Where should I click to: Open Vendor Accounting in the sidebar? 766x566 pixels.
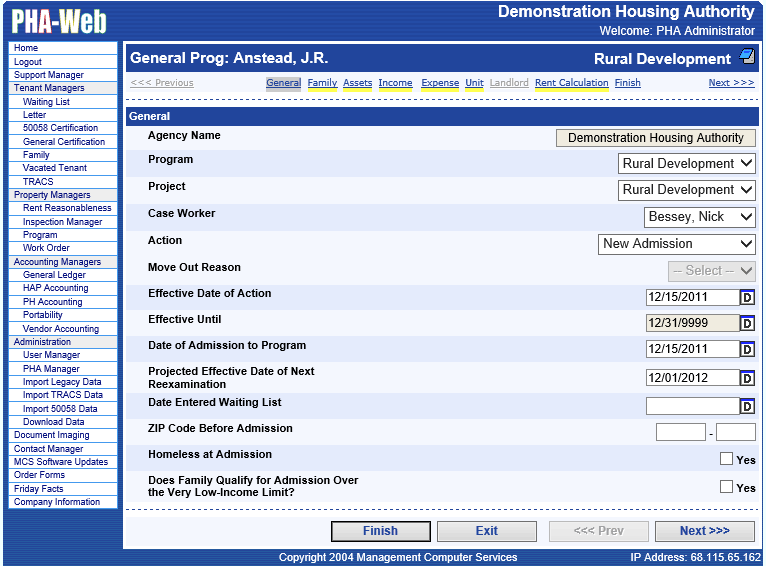(63, 329)
